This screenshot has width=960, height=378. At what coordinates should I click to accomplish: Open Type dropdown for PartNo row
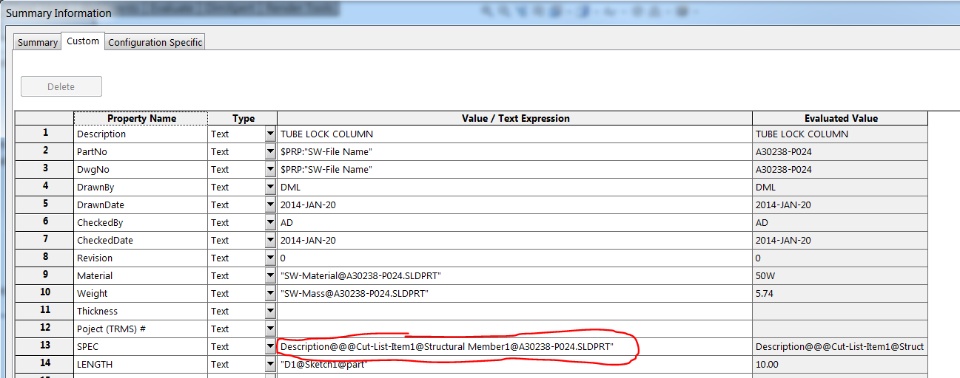pos(271,151)
